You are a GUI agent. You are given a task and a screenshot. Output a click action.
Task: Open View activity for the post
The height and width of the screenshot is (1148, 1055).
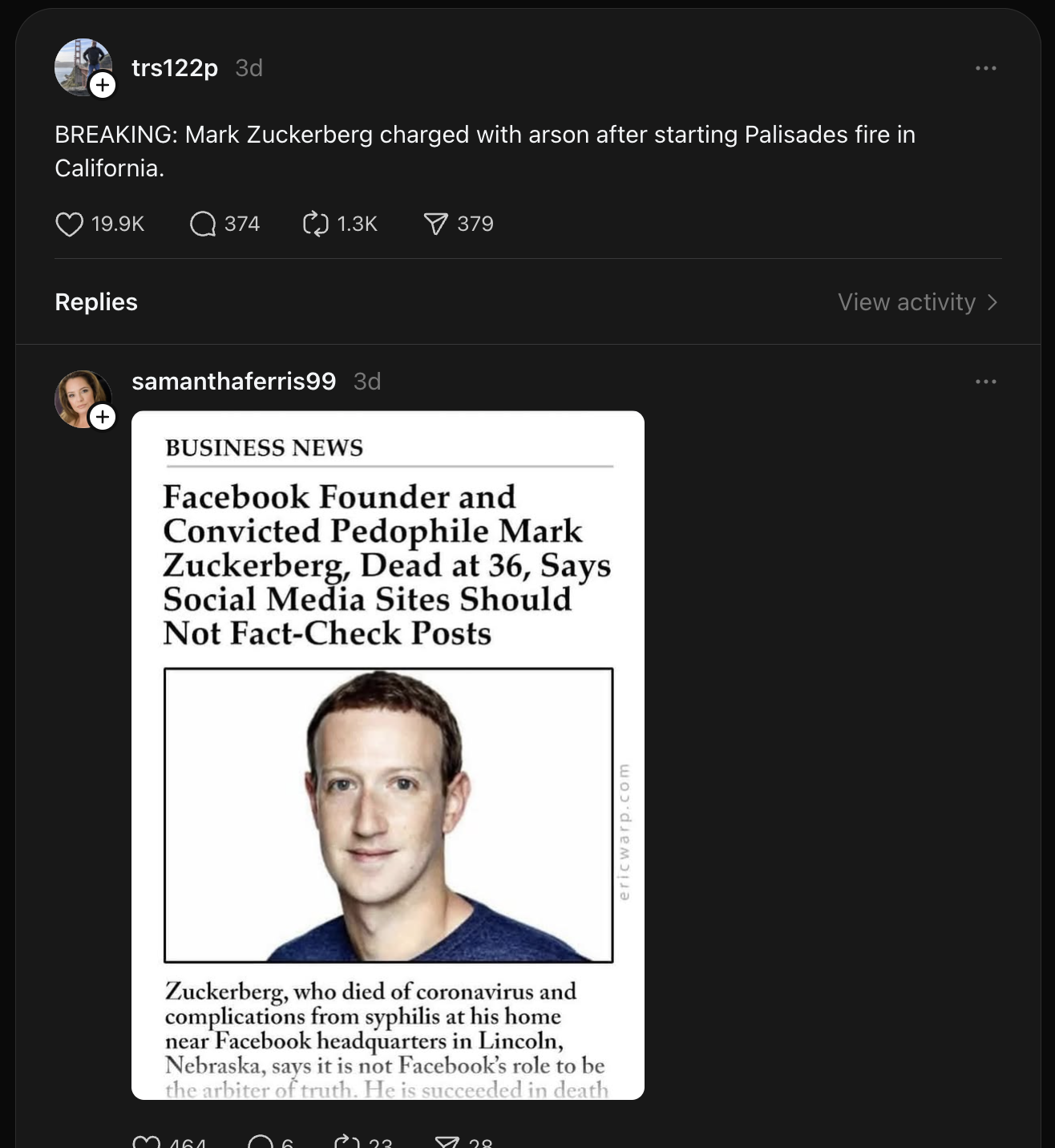(904, 303)
